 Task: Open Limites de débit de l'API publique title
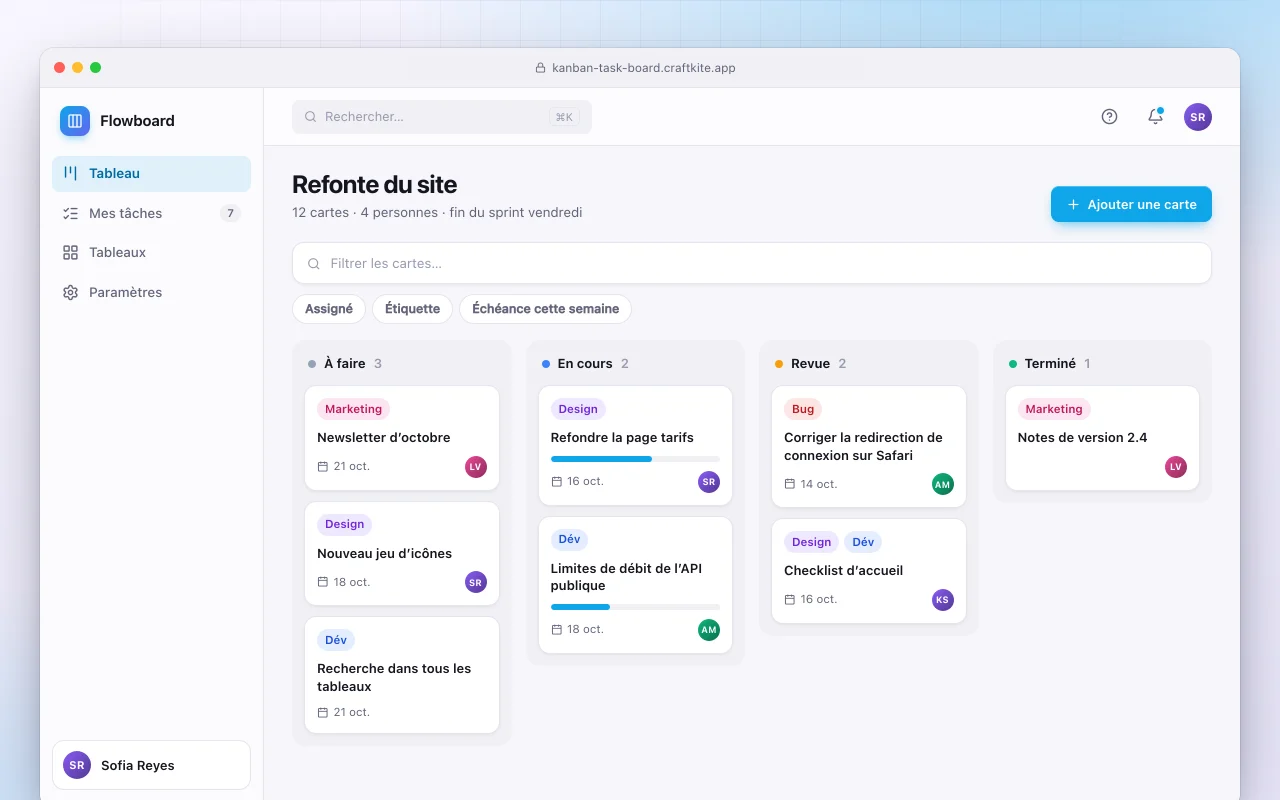point(626,577)
